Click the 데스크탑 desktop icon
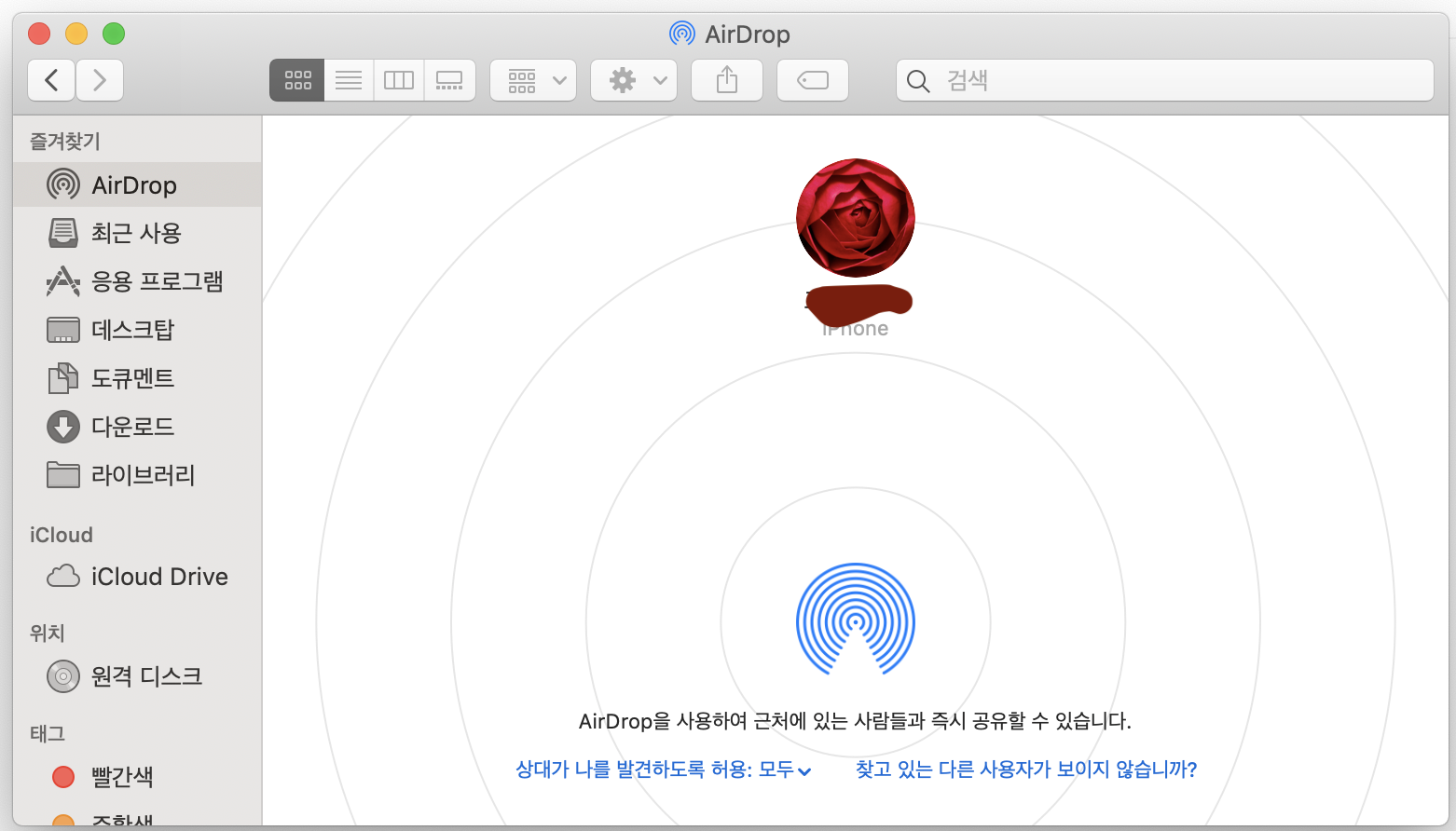The image size is (1456, 831). [x=63, y=330]
